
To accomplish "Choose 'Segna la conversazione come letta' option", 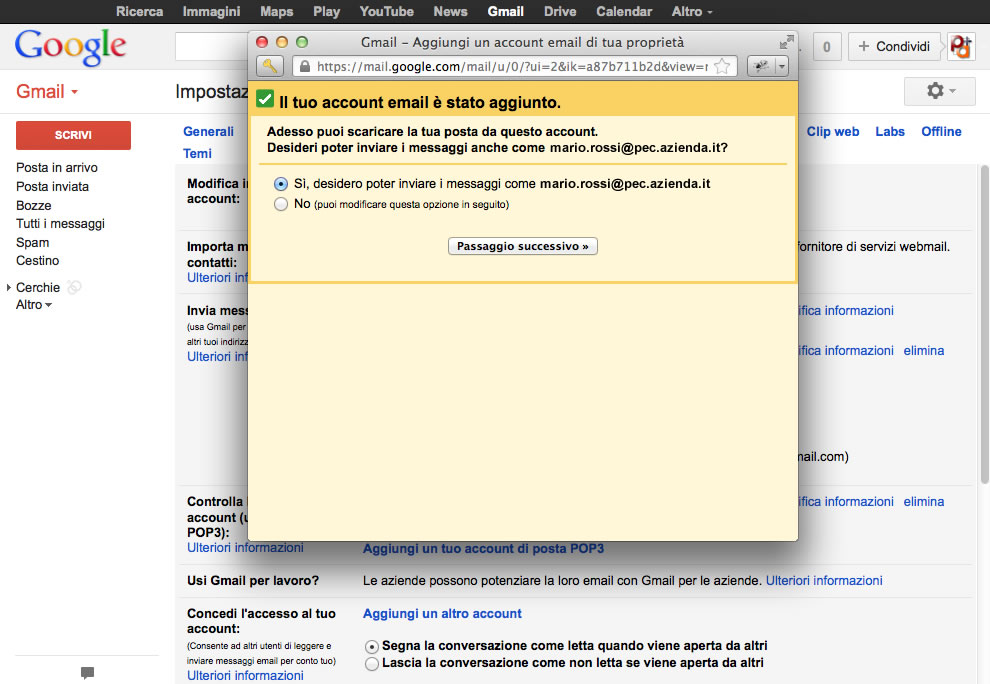I will click(x=372, y=646).
